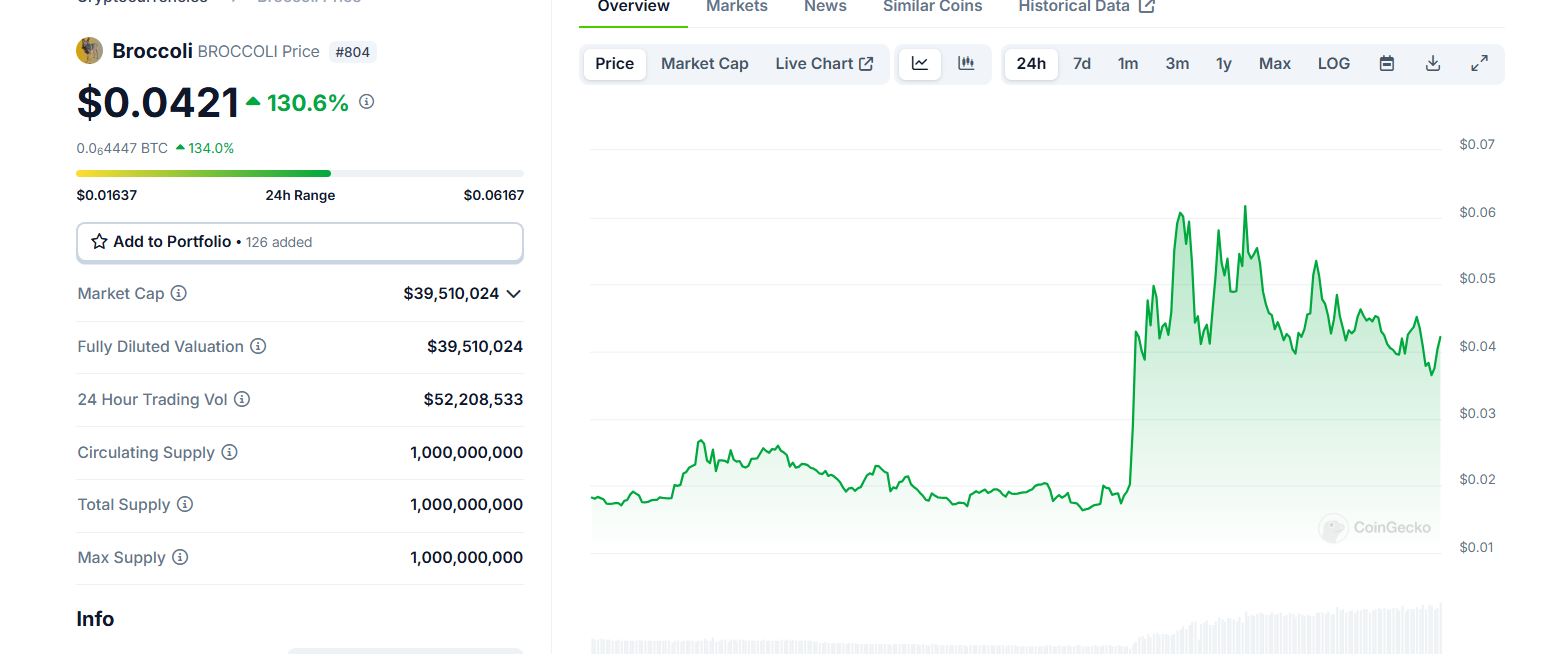The width and height of the screenshot is (1546, 654).
Task: Click the info icon next to 24 Hour Trading Vol
Action: click(242, 399)
